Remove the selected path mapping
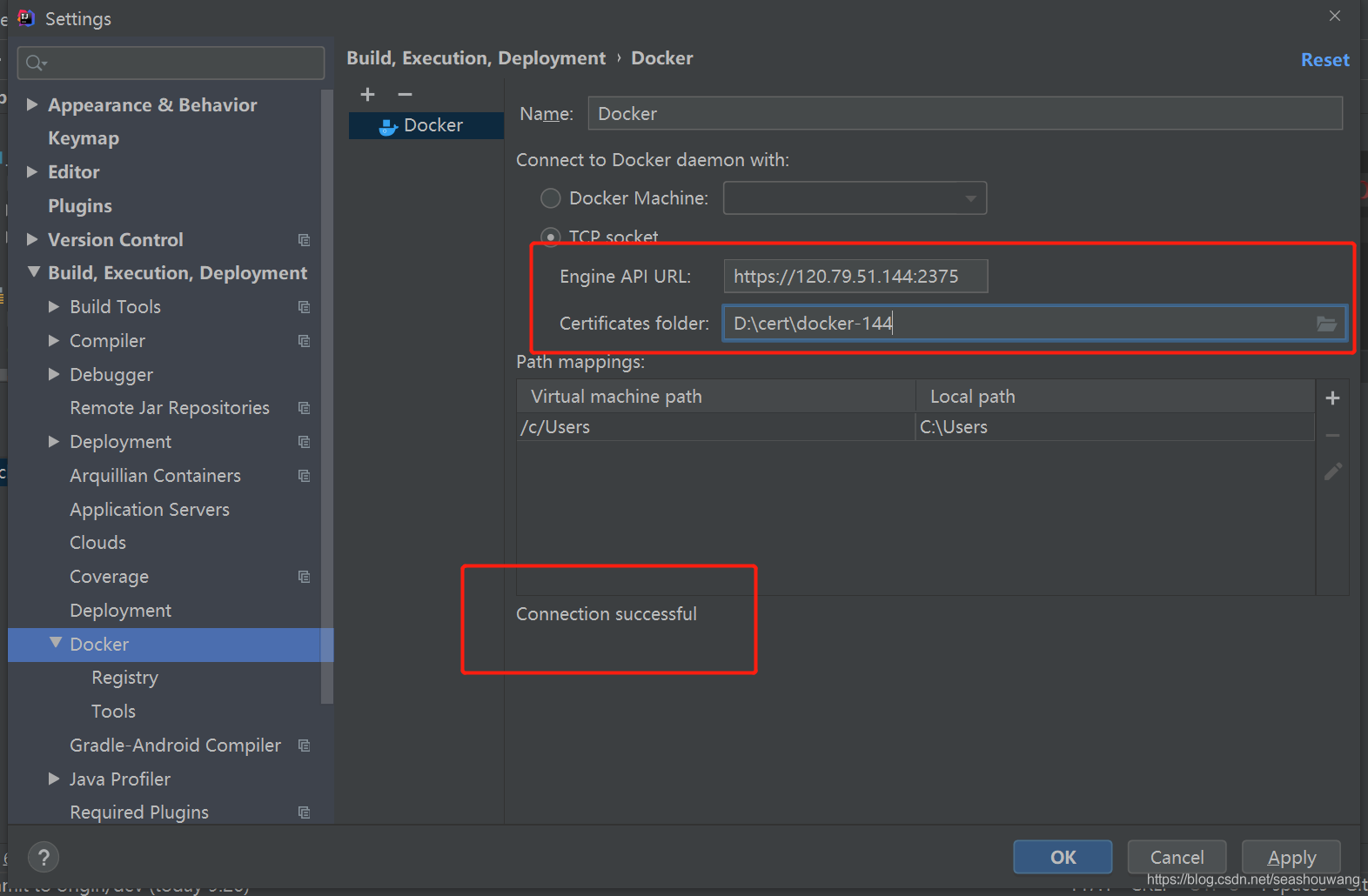Screen dimensions: 1368x896 point(1332,435)
